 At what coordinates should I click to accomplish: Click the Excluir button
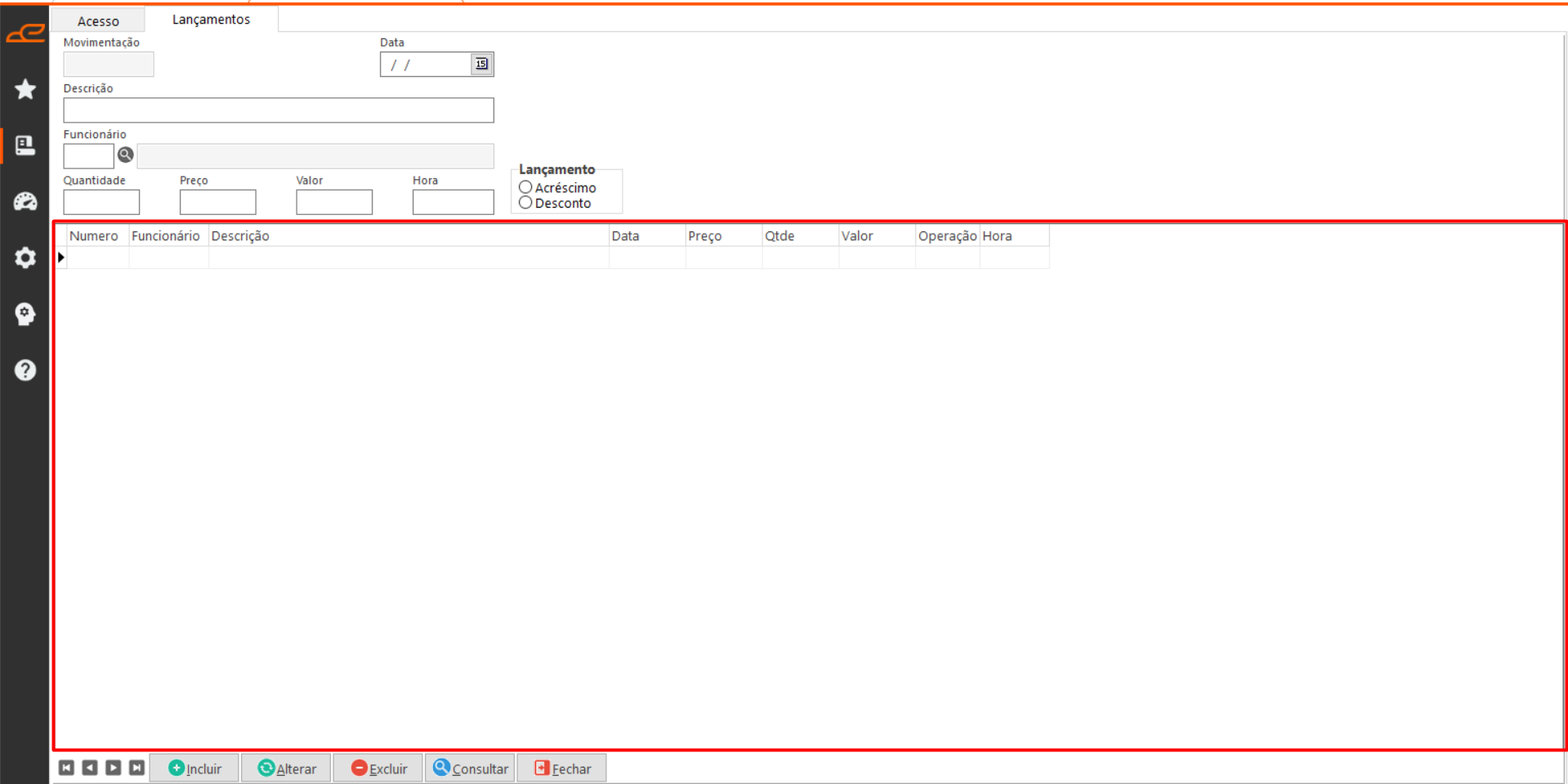coord(378,768)
